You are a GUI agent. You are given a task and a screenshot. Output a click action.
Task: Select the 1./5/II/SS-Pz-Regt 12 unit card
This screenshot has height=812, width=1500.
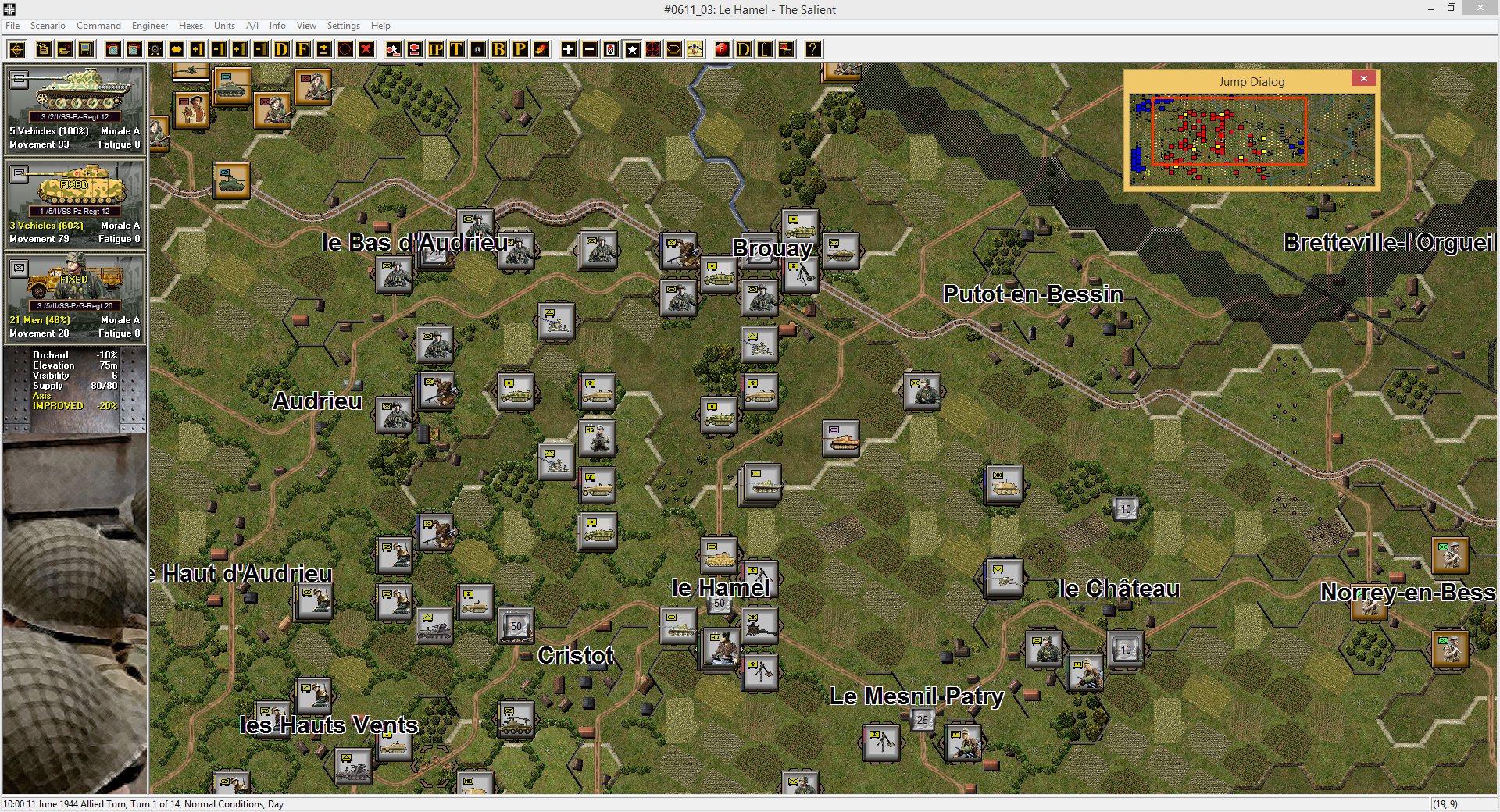pyautogui.click(x=75, y=204)
